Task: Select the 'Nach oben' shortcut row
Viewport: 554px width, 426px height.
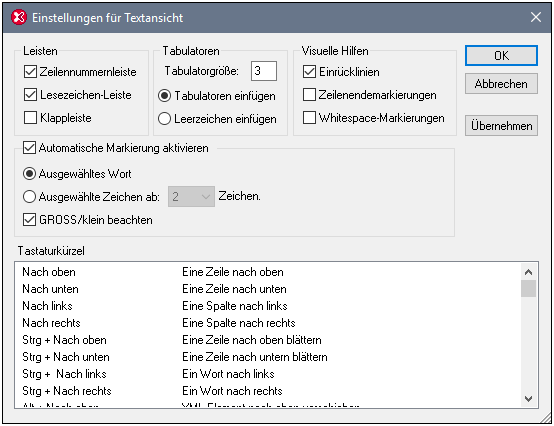Action: [268, 272]
